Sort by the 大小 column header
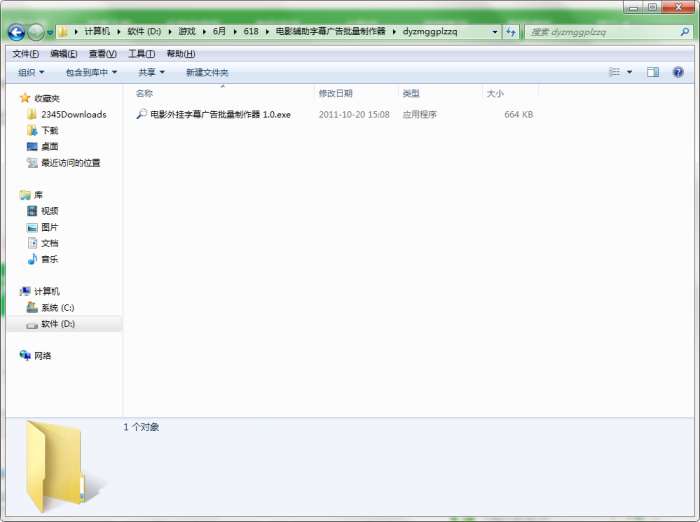 pos(495,93)
